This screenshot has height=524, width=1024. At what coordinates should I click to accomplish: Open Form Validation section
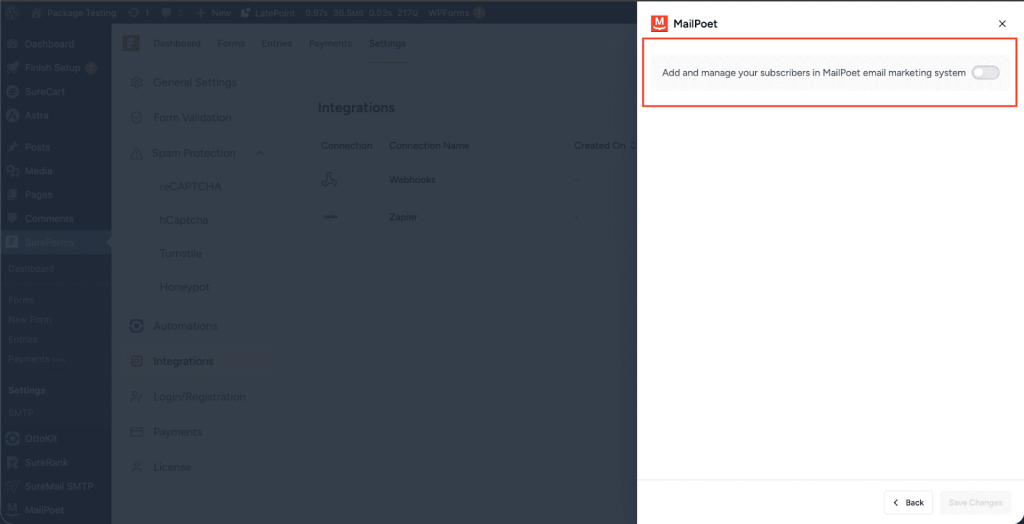point(195,118)
